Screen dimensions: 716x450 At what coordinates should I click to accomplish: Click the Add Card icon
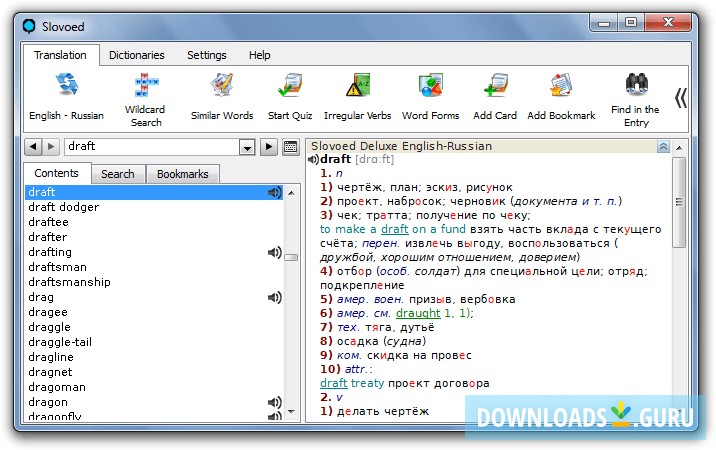(495, 85)
